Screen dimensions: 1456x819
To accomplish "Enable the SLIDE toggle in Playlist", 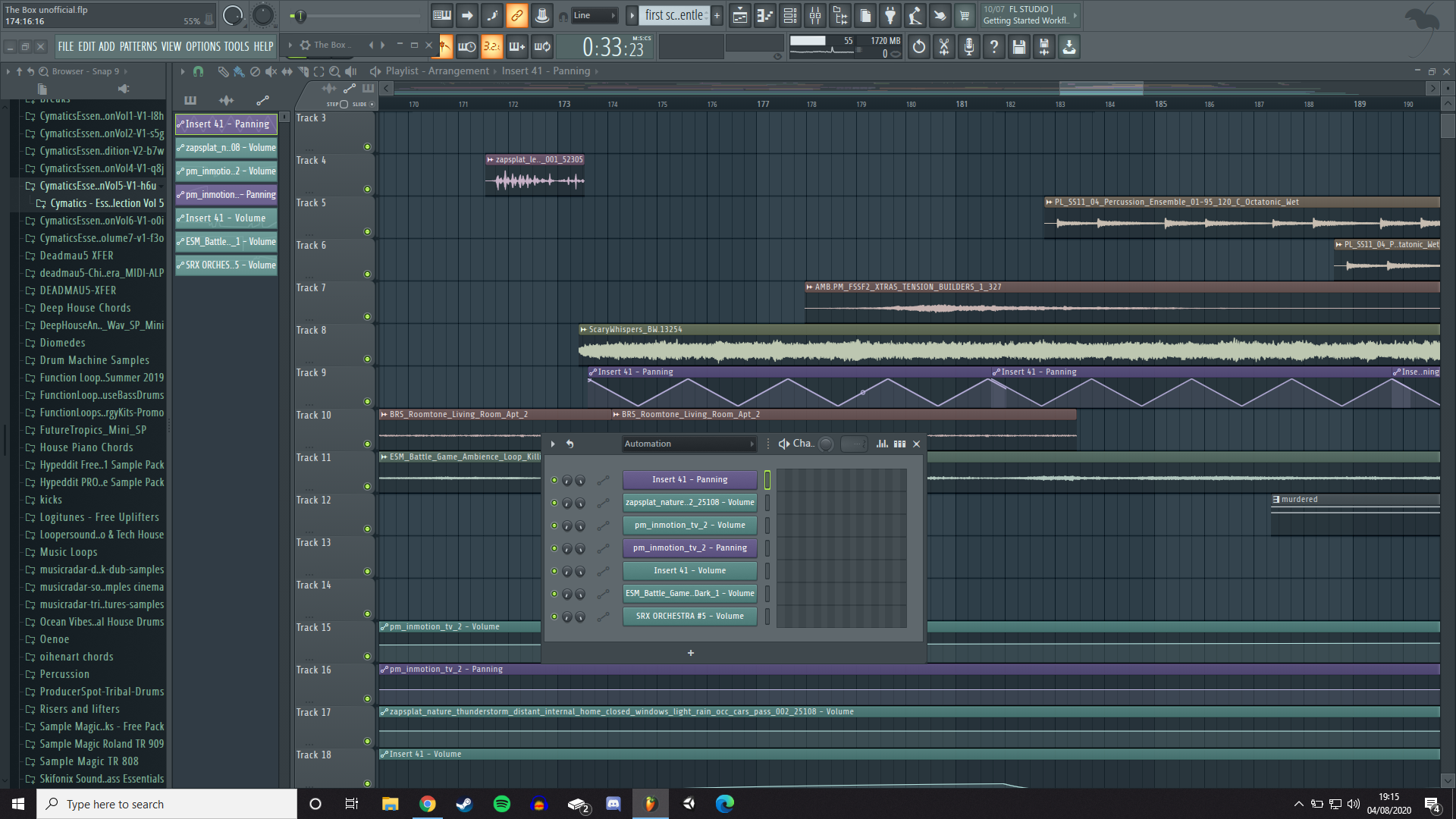I will point(372,104).
